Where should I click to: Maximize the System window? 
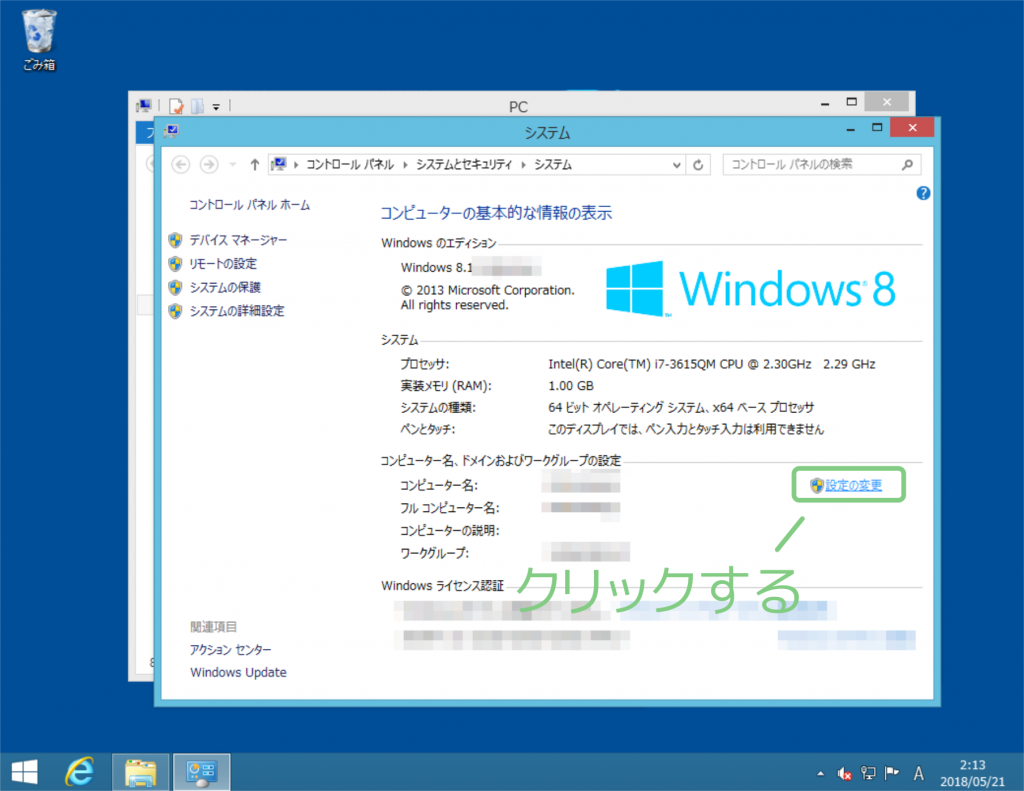click(x=877, y=128)
